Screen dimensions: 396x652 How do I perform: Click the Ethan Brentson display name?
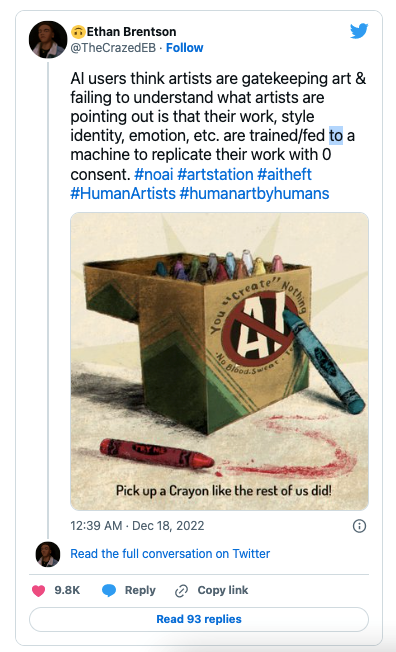[x=131, y=32]
